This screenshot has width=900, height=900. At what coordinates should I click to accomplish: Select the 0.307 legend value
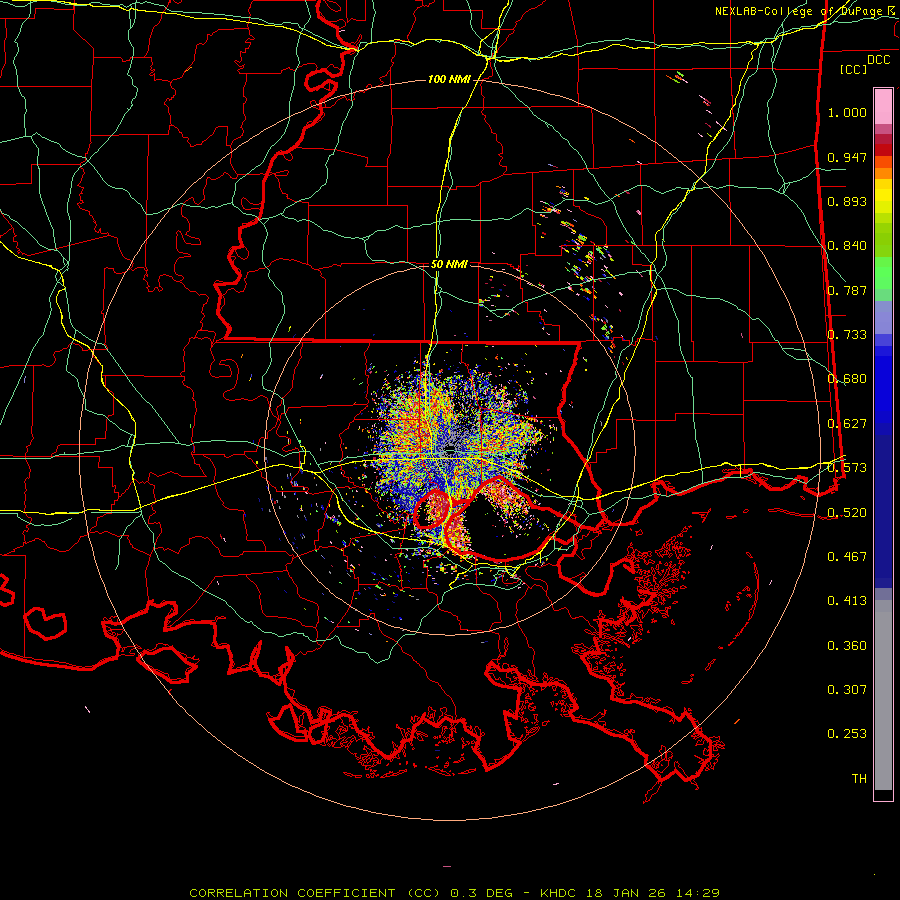coord(847,690)
